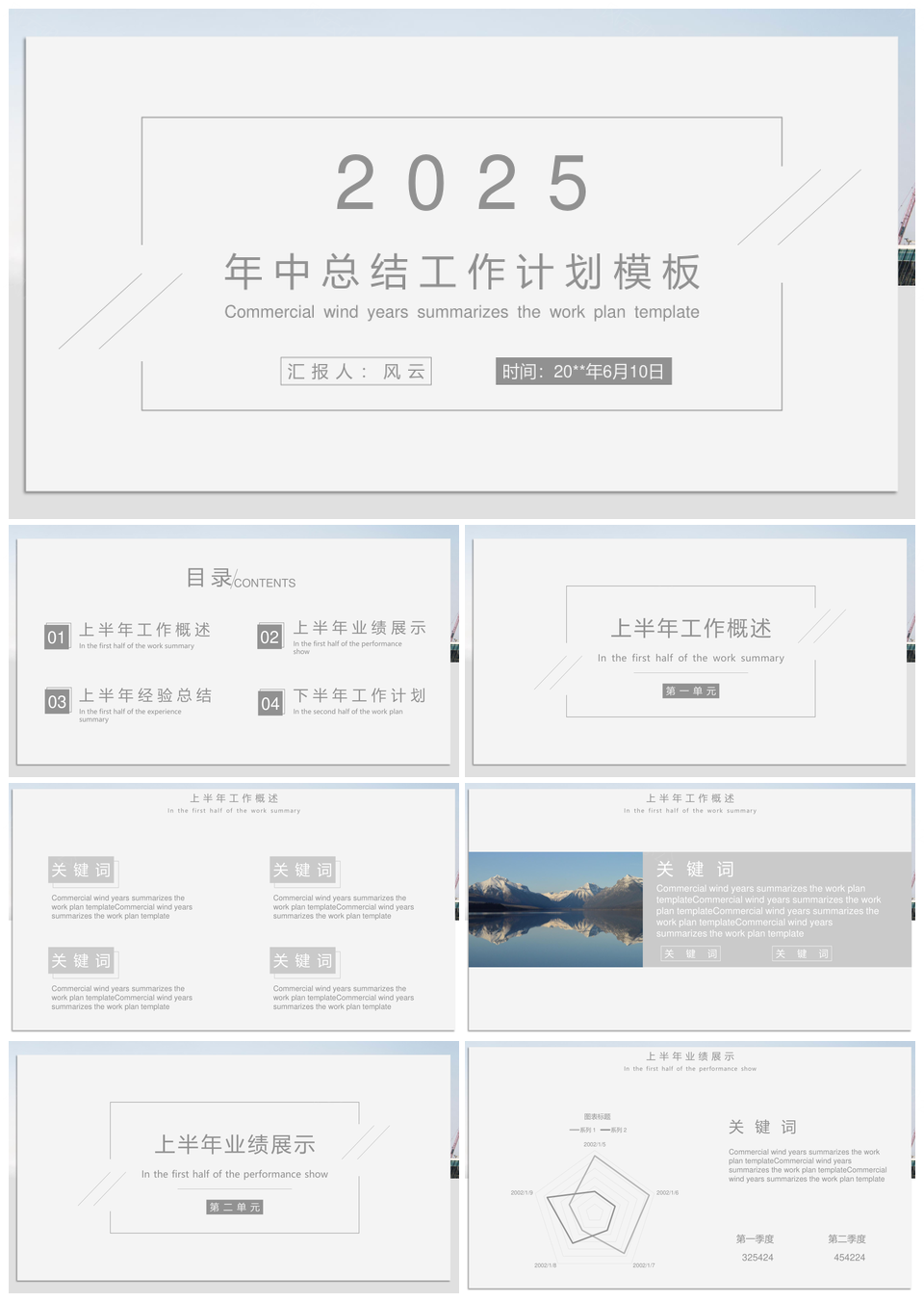Click the 汇报人：风云 box
Image resolution: width=924 pixels, height=1302 pixels.
click(356, 372)
